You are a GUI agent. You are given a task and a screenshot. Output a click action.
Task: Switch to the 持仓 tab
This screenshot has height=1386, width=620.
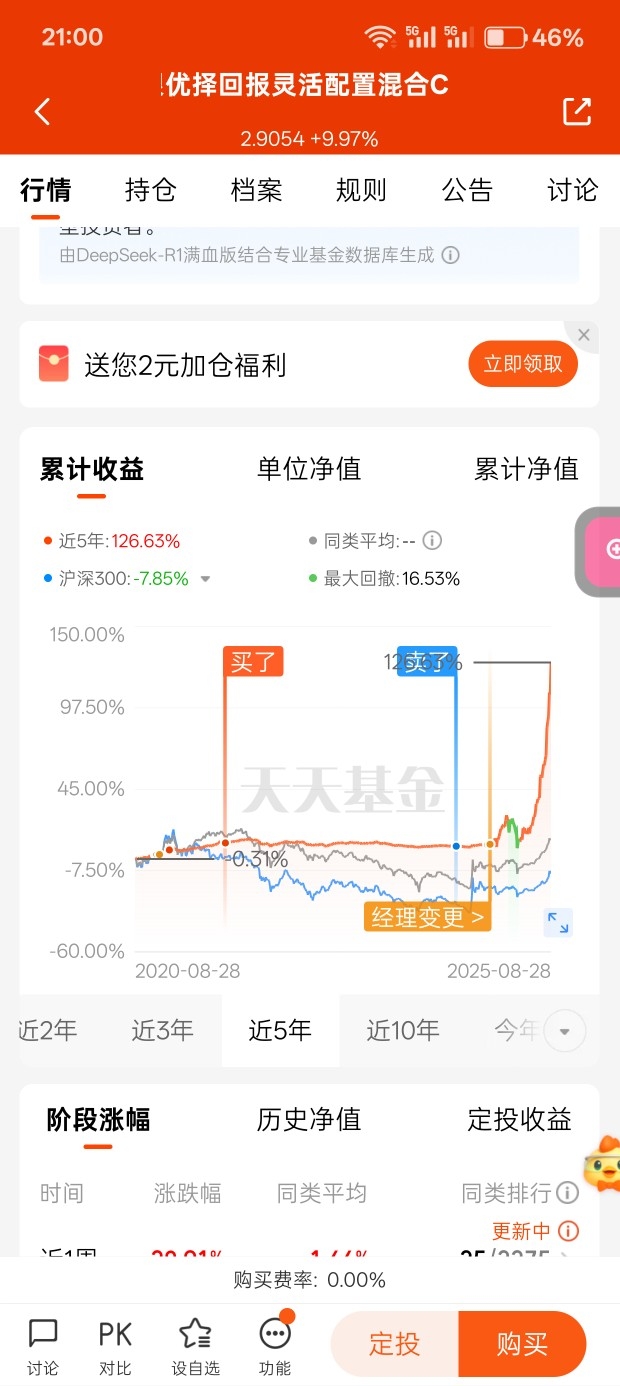click(151, 190)
